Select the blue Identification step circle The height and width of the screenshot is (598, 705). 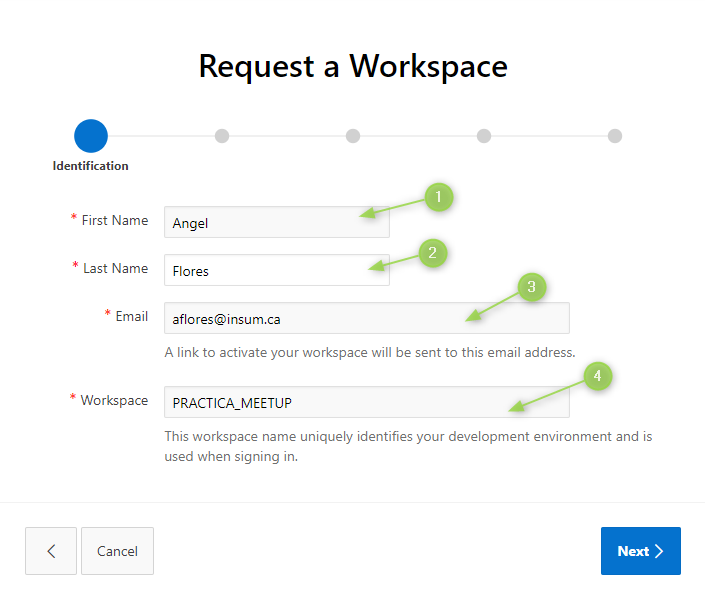[x=90, y=136]
